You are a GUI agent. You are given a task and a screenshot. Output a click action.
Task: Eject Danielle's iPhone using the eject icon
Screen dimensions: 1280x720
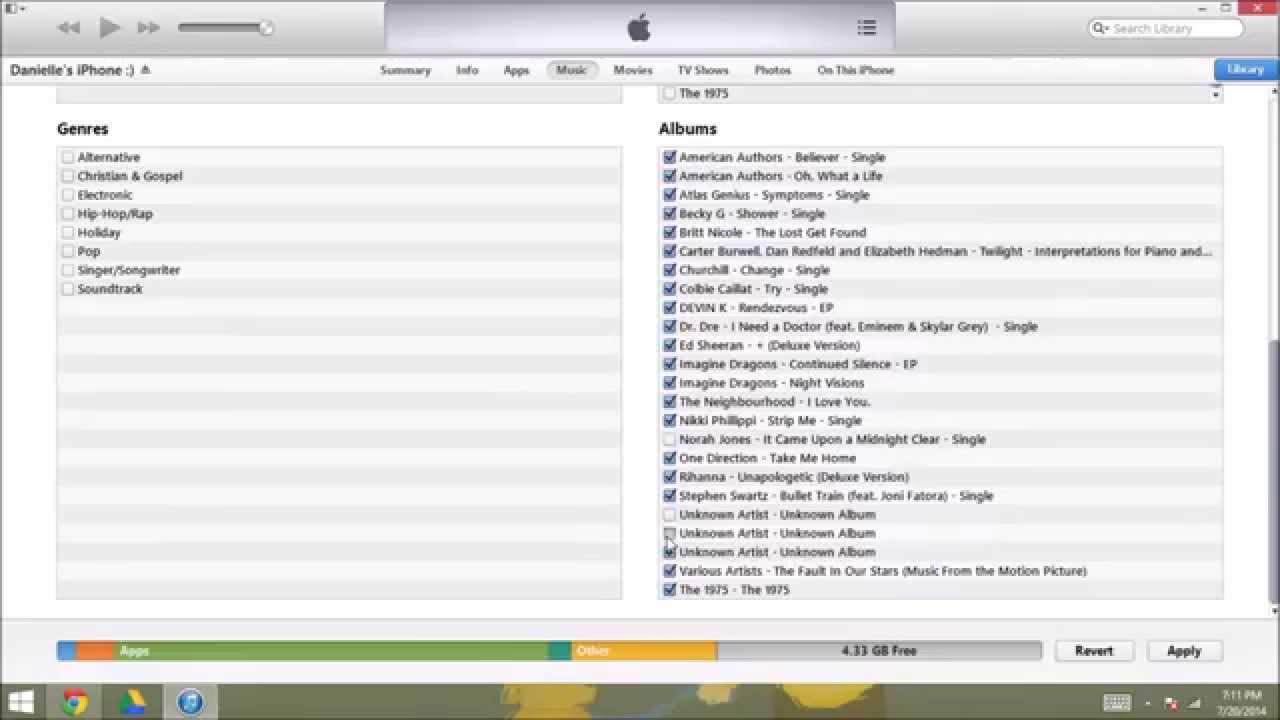point(145,70)
